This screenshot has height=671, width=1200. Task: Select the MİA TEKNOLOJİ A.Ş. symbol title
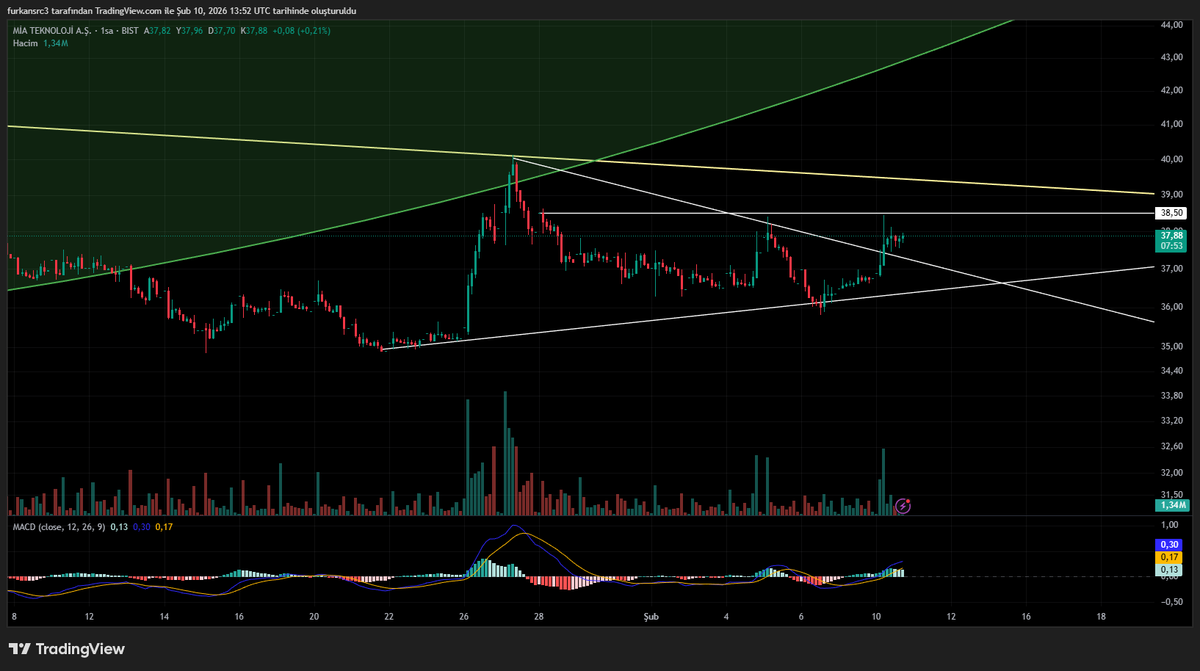[53, 31]
